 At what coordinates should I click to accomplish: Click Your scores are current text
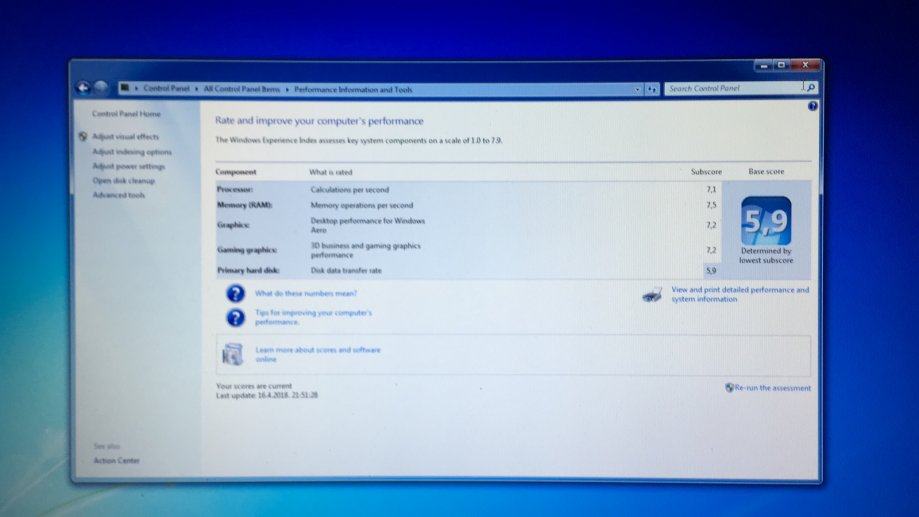pyautogui.click(x=254, y=386)
